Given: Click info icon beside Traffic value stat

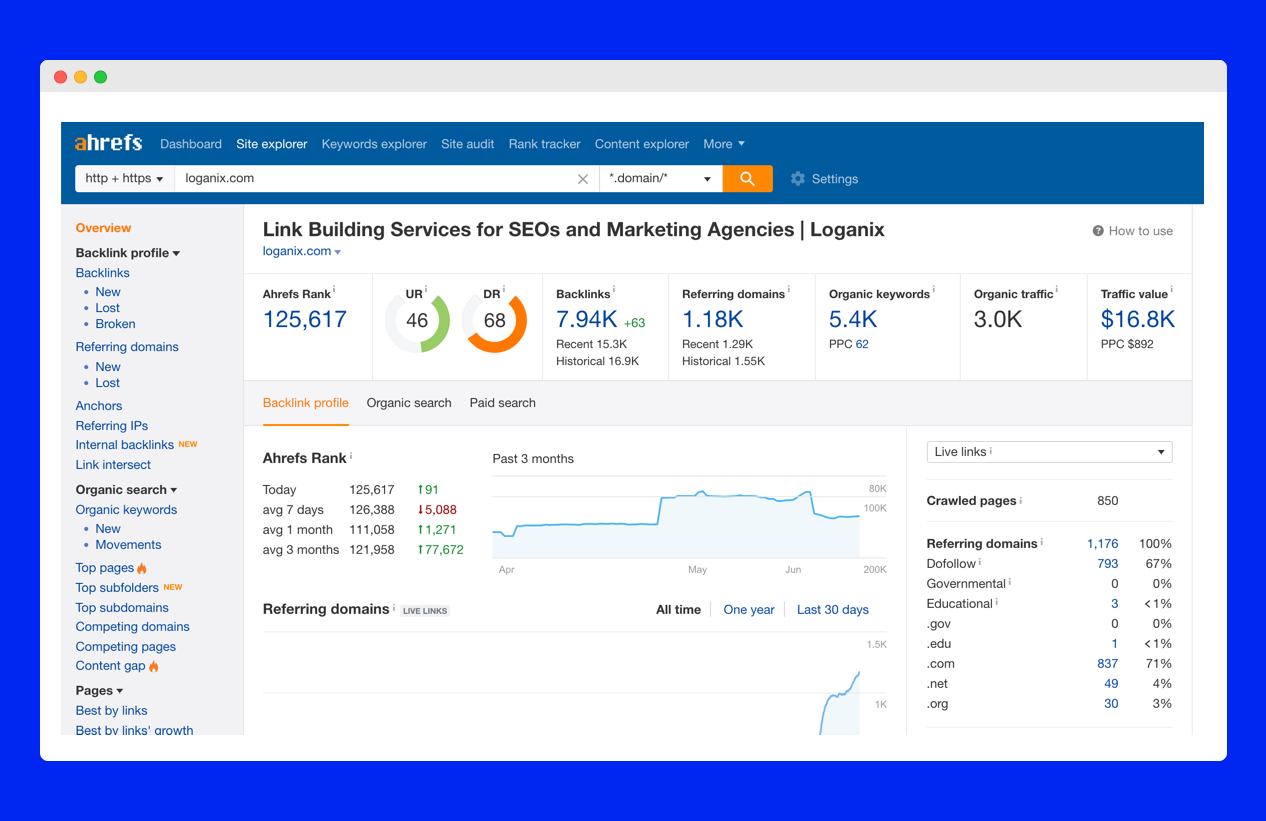Looking at the screenshot, I should coord(1172,290).
